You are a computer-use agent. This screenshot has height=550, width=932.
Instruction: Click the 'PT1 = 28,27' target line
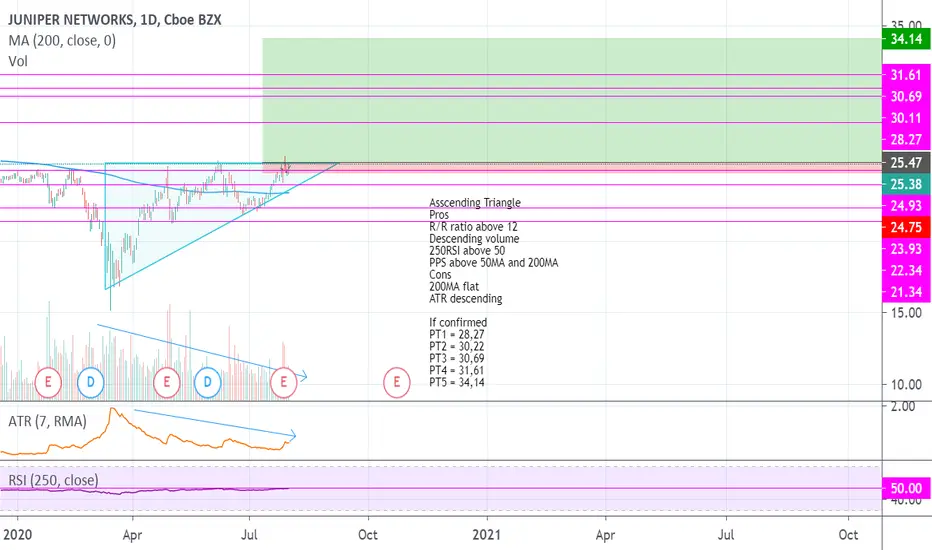(456, 334)
